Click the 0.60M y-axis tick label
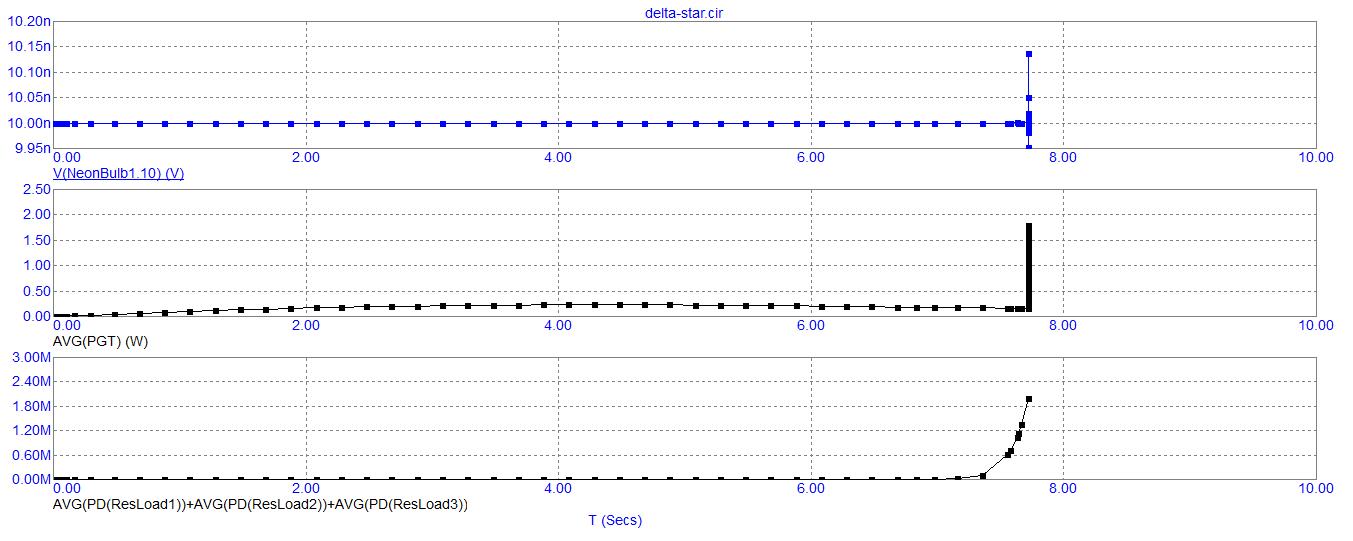1353x541 pixels. [x=30, y=455]
